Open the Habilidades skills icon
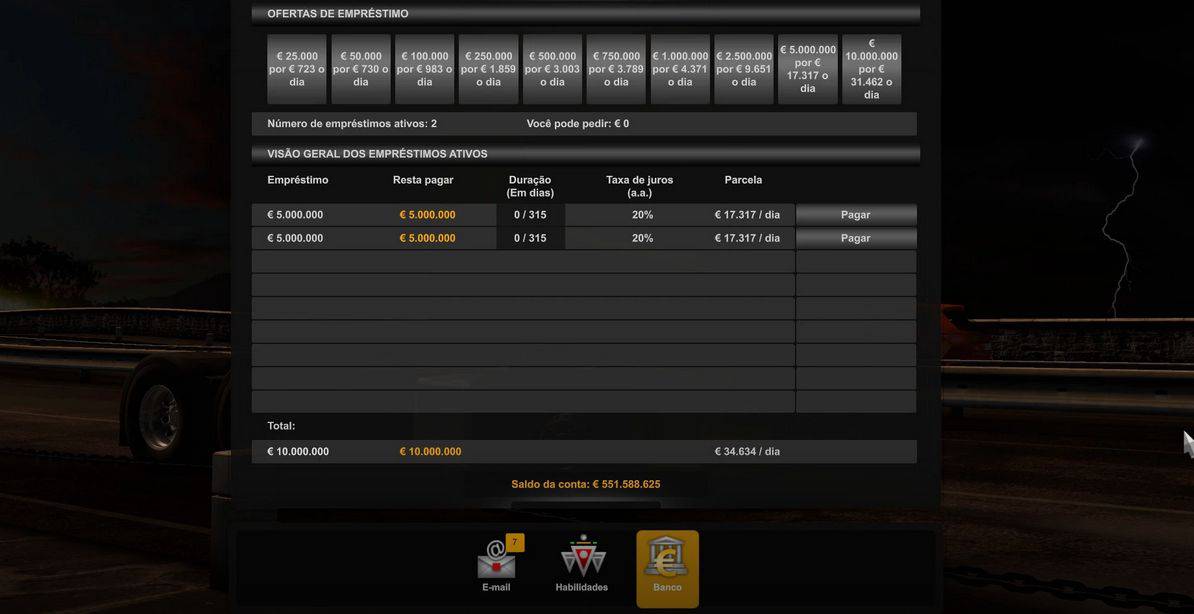Image resolution: width=1194 pixels, height=614 pixels. (x=582, y=560)
